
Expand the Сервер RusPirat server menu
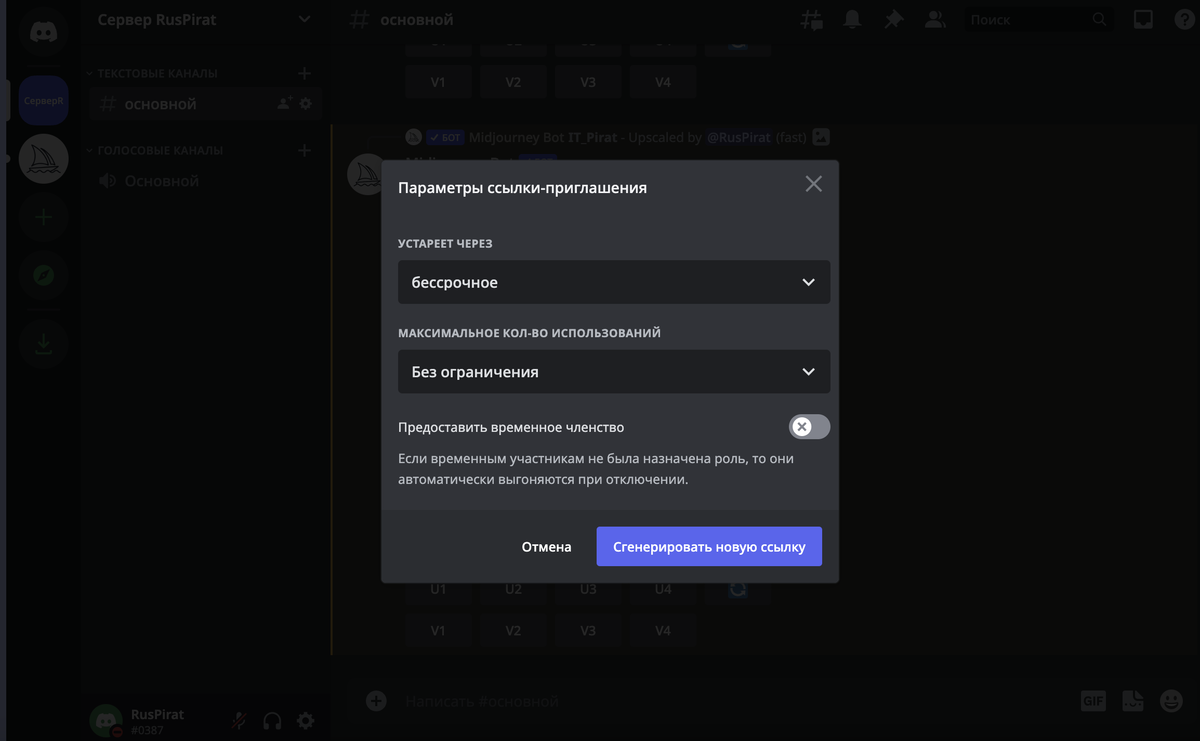(x=204, y=19)
